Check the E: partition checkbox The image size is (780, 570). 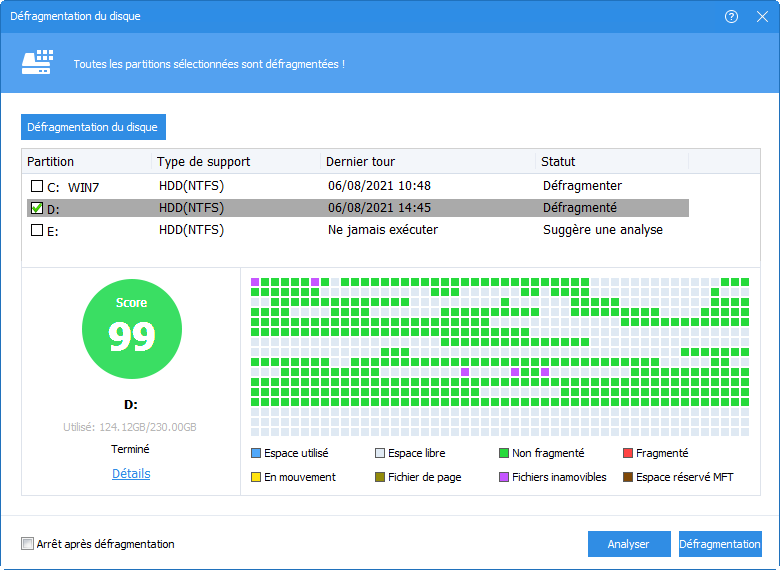click(x=37, y=230)
